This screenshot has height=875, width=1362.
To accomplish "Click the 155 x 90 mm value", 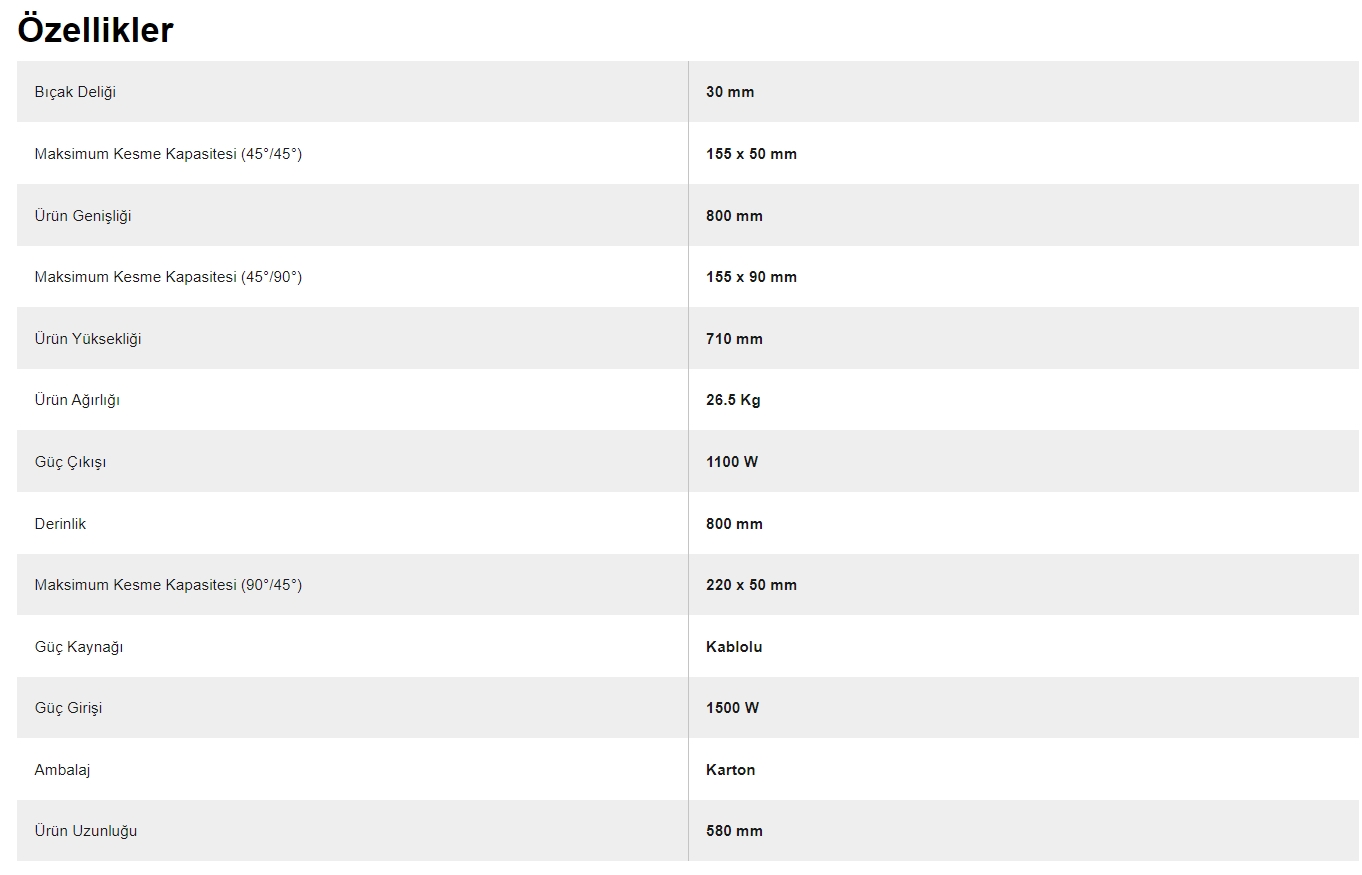I will 751,277.
